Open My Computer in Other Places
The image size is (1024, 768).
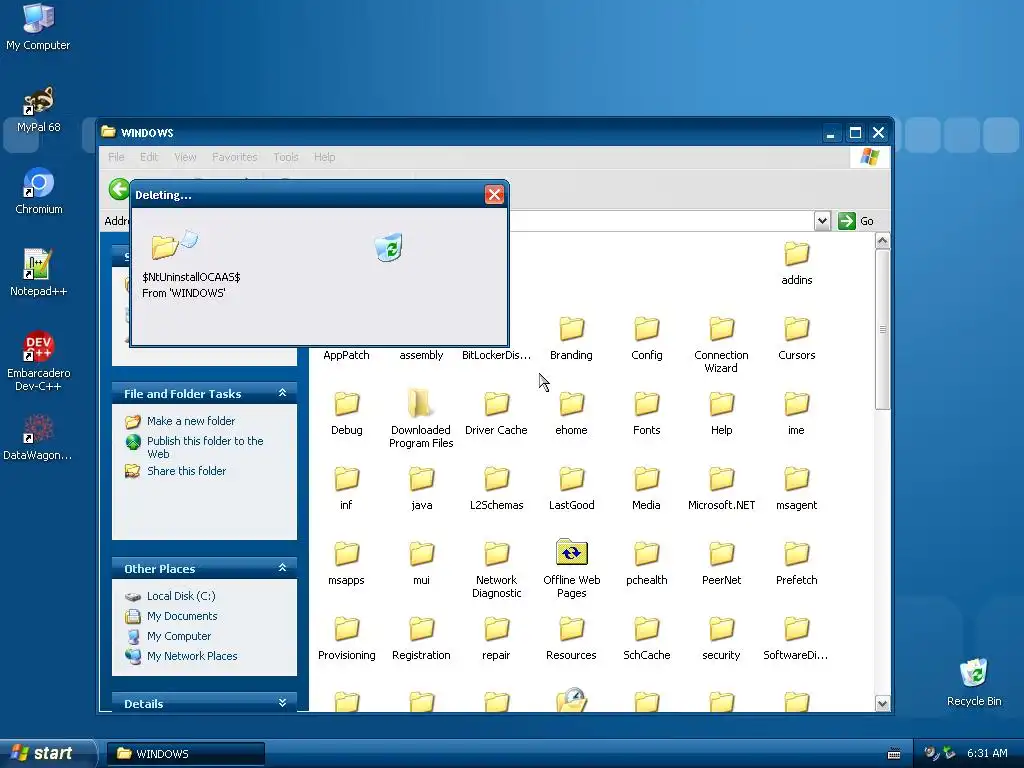(x=178, y=636)
